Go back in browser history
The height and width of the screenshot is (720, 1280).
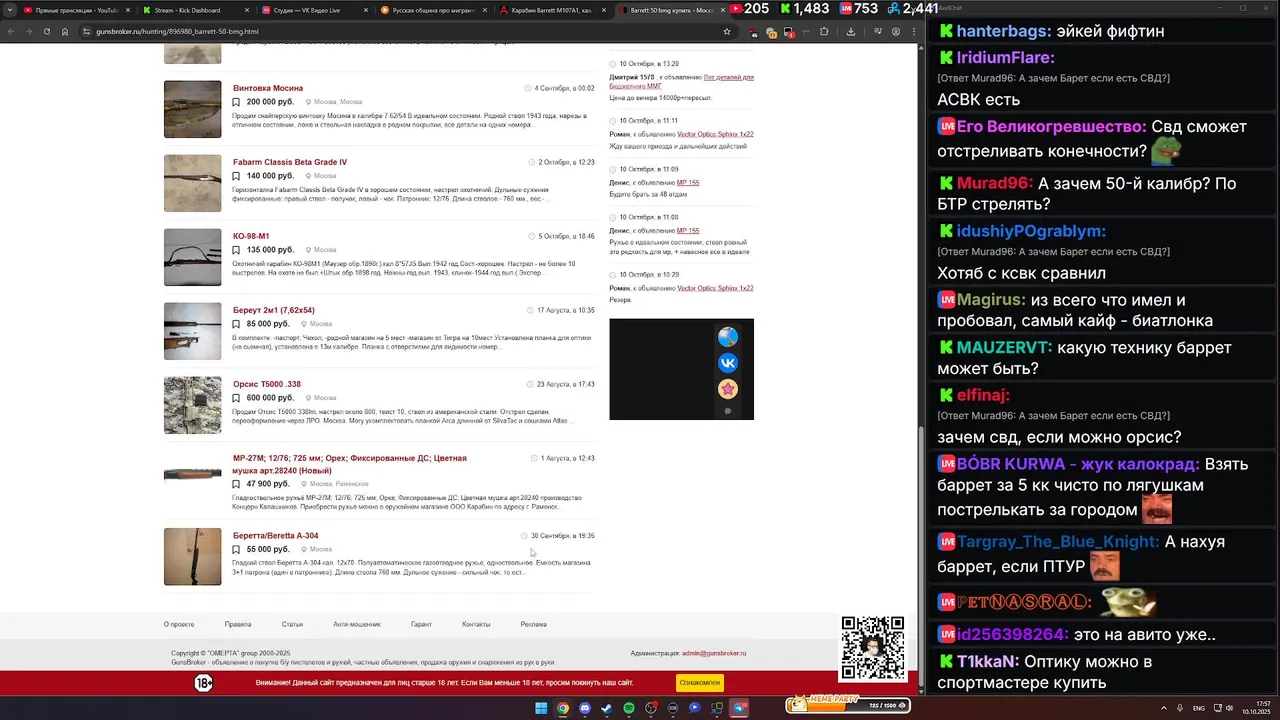pos(10,31)
